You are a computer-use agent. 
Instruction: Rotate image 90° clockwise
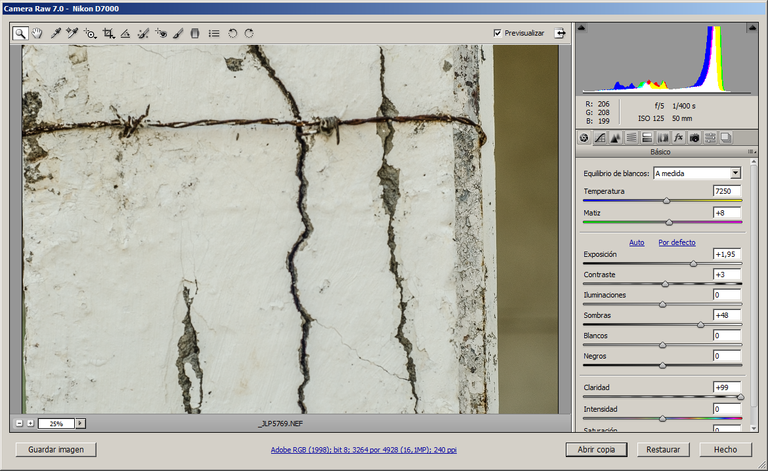tap(249, 33)
